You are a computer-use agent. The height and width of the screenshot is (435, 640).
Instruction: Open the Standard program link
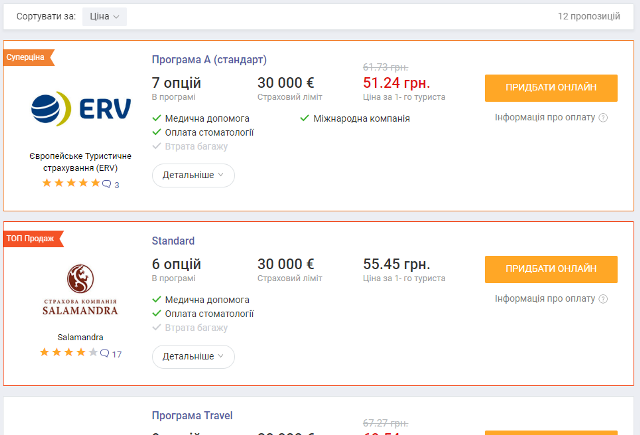tap(173, 241)
